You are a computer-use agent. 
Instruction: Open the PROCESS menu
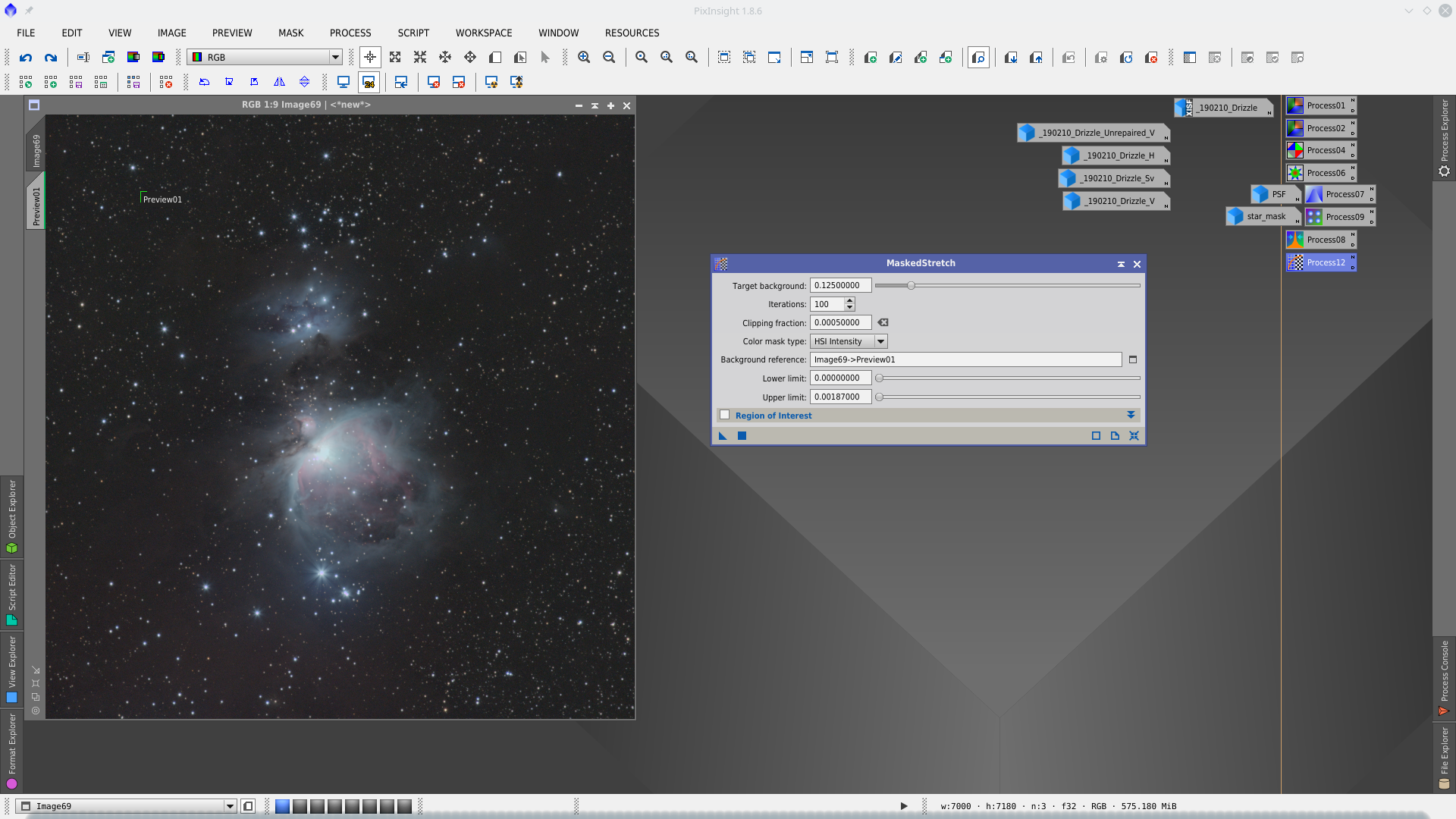(350, 33)
